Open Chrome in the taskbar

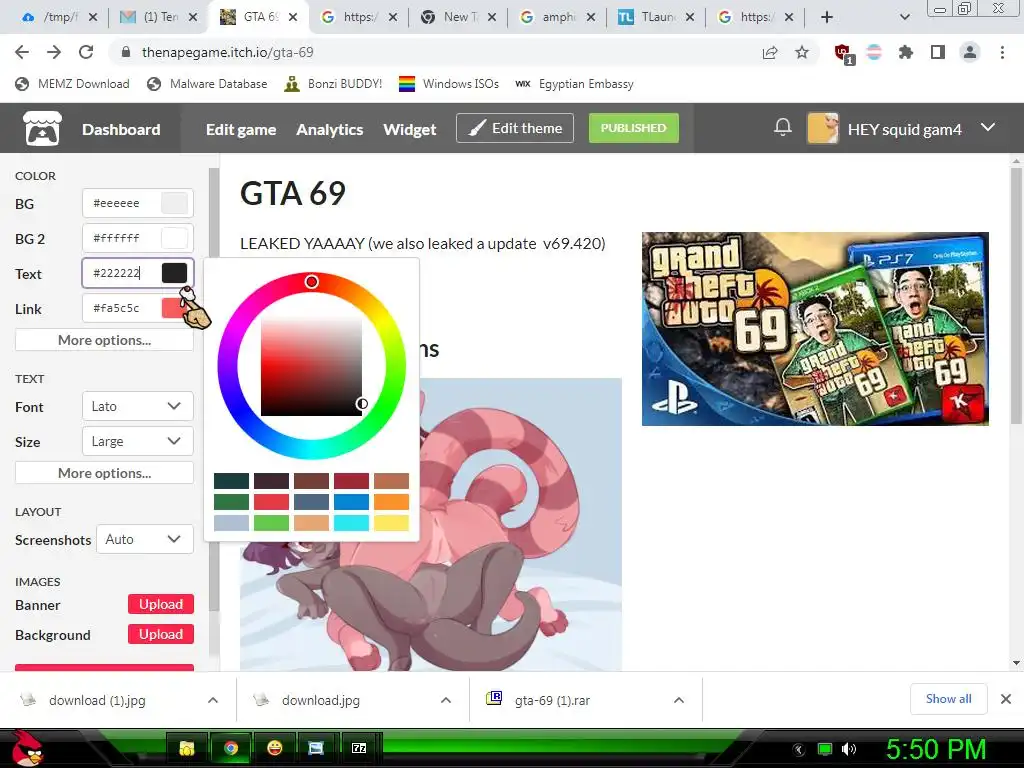(x=230, y=748)
